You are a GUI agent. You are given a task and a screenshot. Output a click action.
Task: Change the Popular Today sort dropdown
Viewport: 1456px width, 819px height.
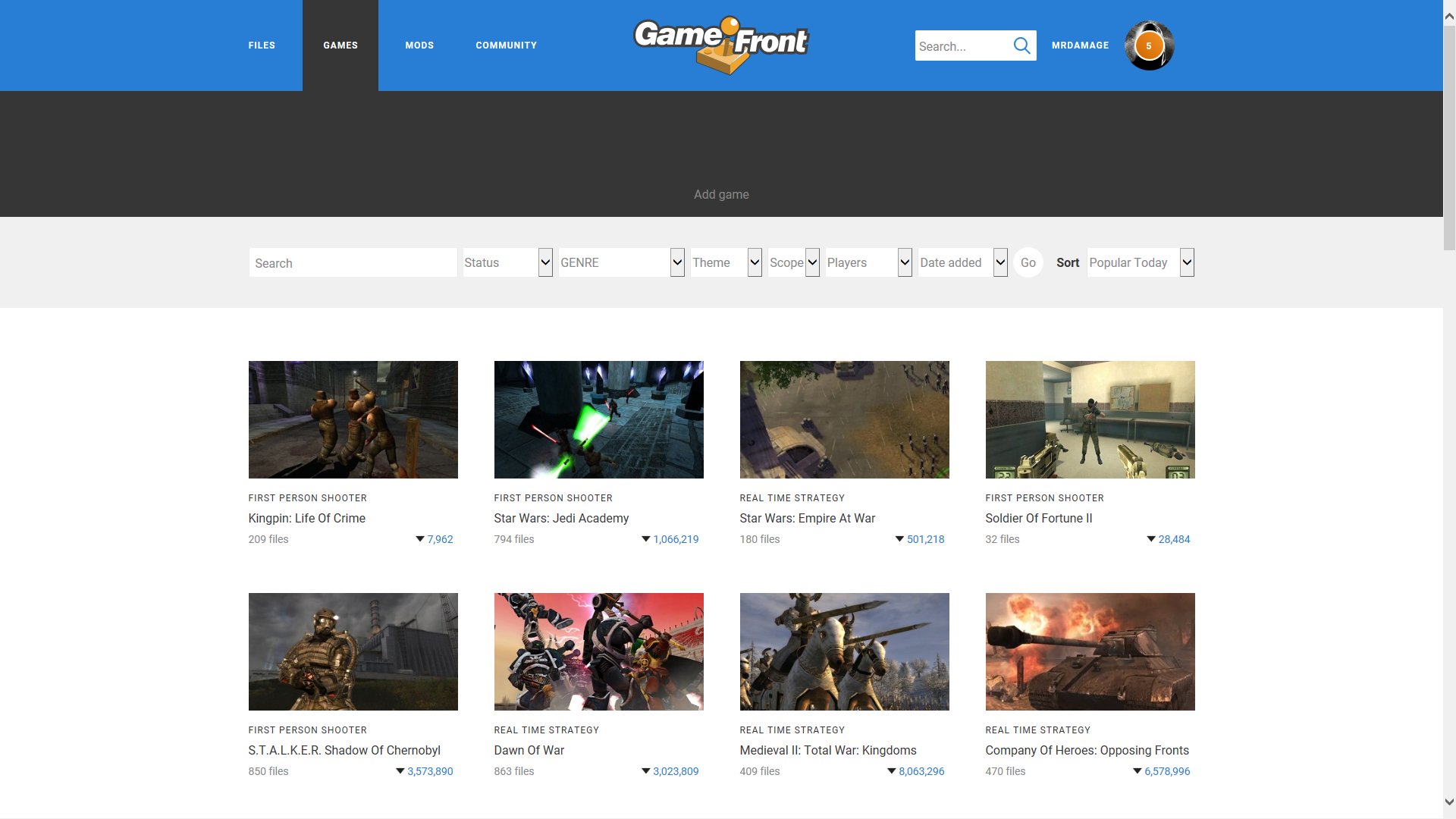click(x=1141, y=262)
